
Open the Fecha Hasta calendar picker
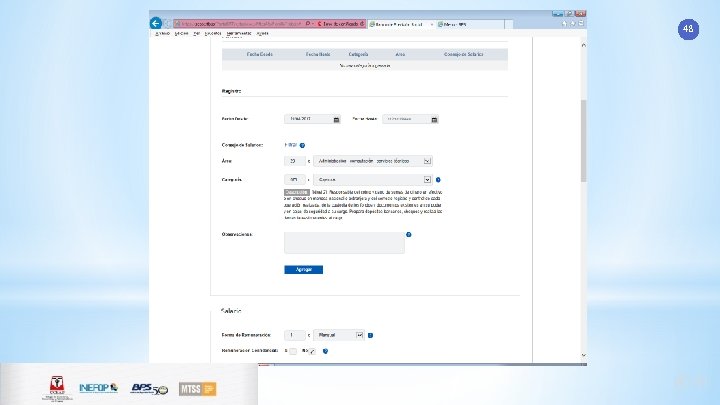434,120
